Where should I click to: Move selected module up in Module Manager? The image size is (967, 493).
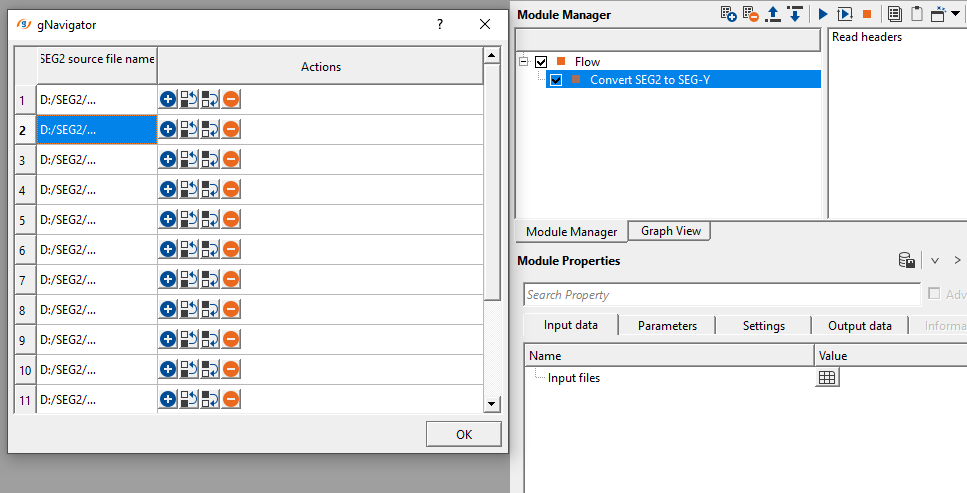[x=773, y=14]
